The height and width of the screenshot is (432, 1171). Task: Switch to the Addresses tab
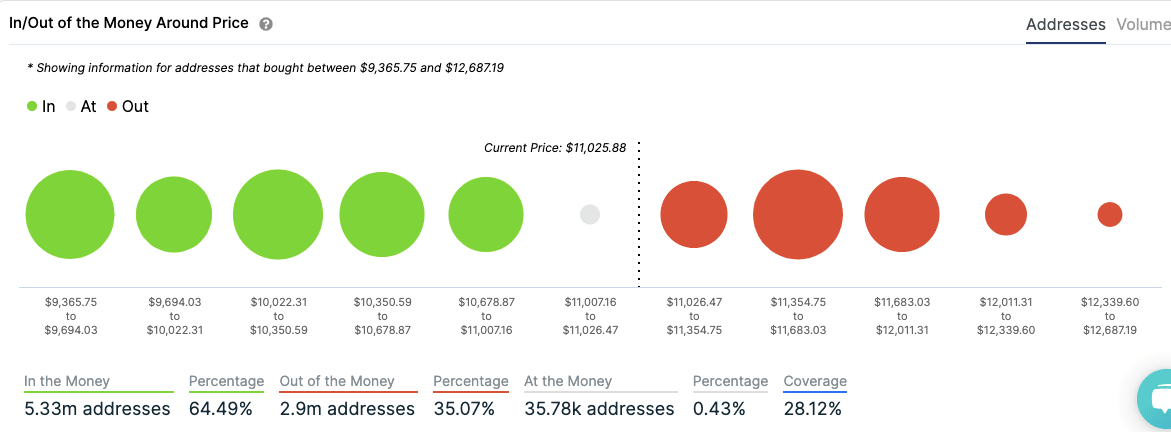(x=1065, y=25)
